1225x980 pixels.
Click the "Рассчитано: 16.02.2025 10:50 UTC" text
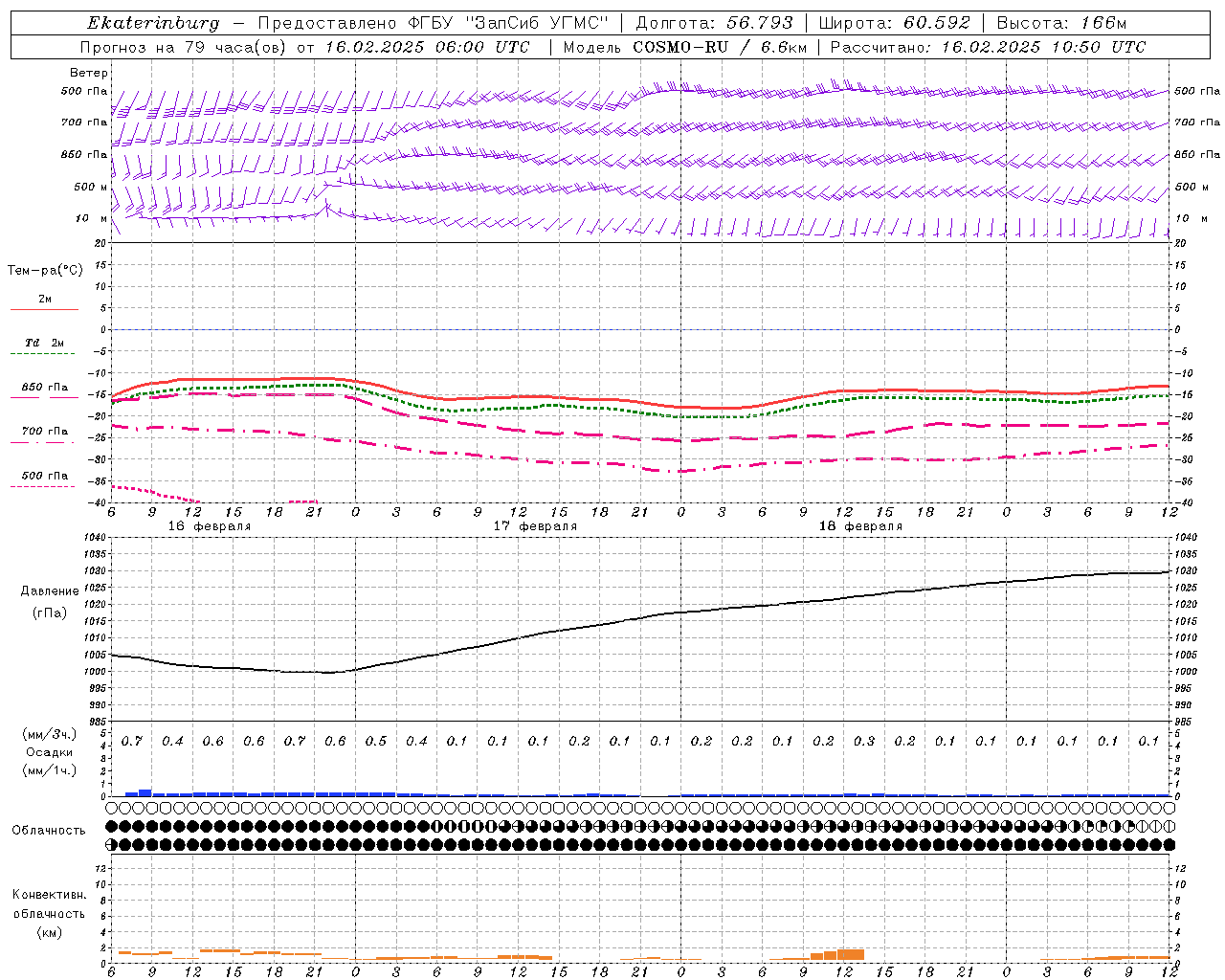pyautogui.click(x=988, y=47)
